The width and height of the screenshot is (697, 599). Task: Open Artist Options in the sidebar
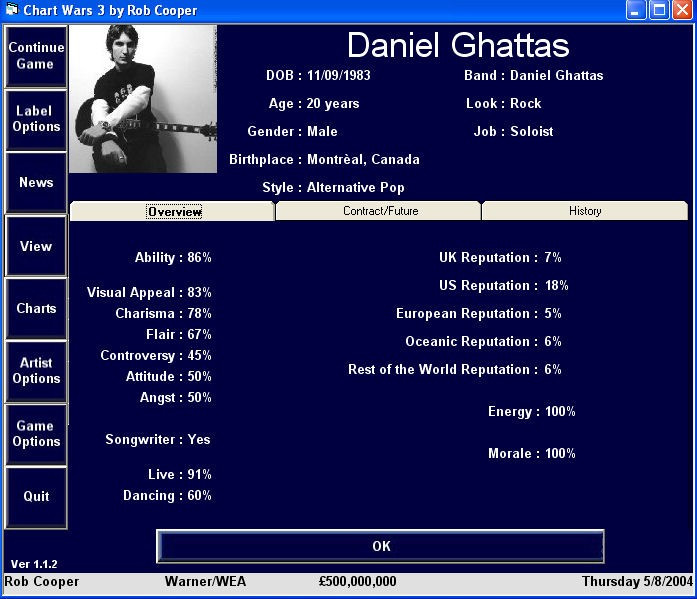pos(36,371)
